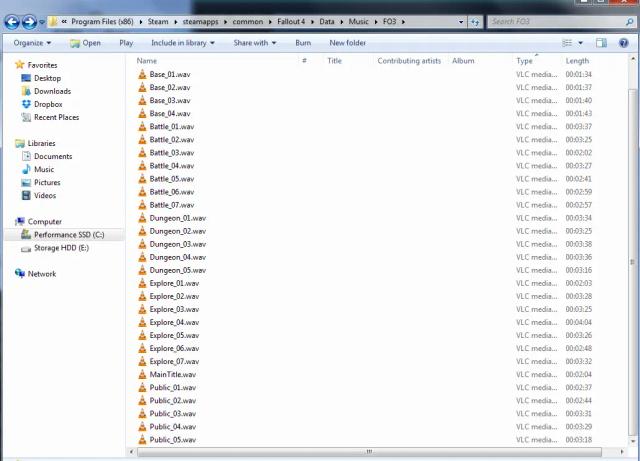
Task: Select file Public_02.wav
Action: (x=173, y=401)
